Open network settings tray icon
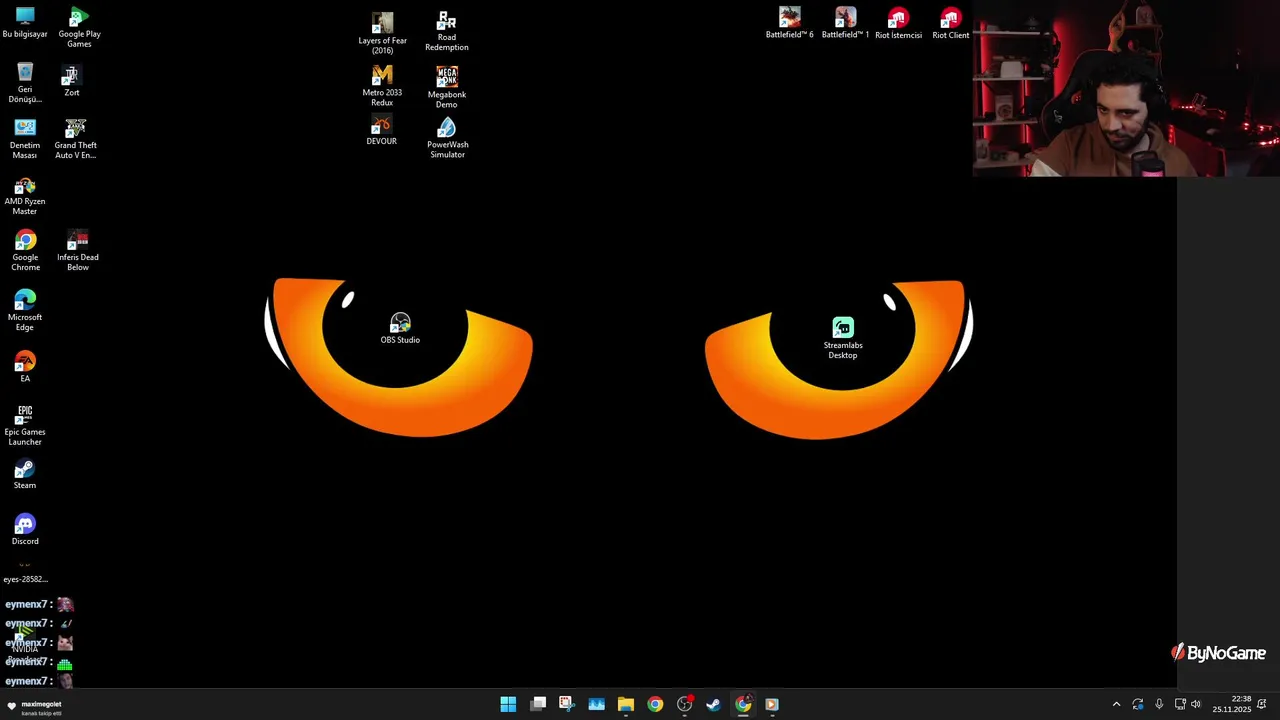 click(1180, 704)
